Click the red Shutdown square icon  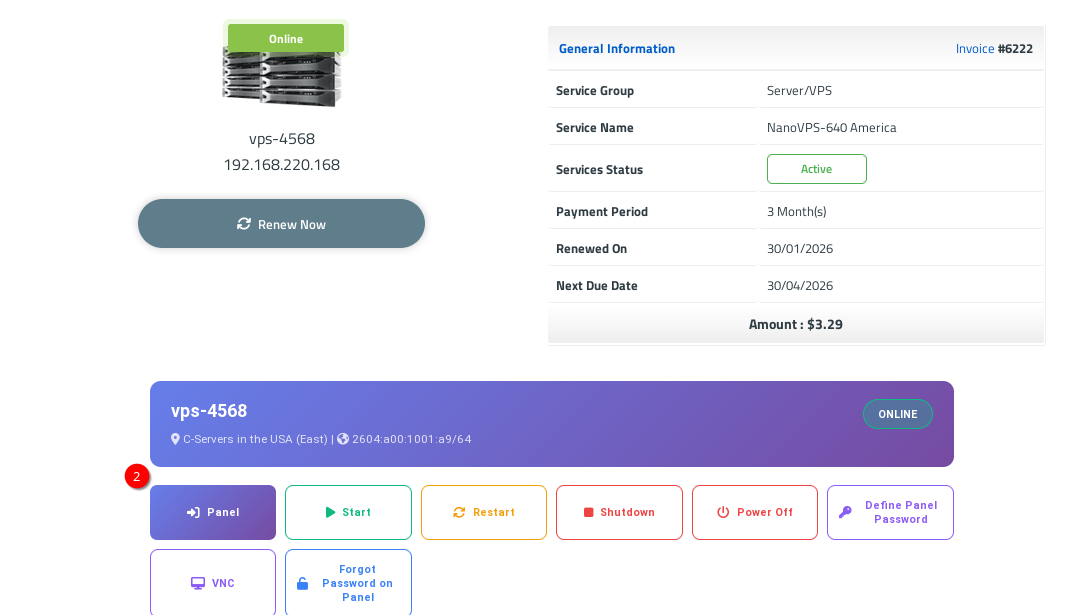click(589, 513)
